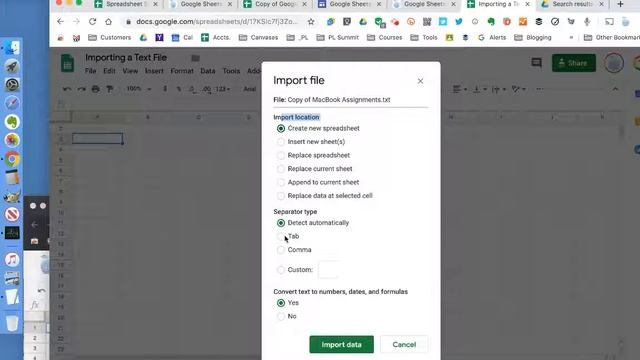Open the View menu
Image resolution: width=640 pixels, height=360 pixels.
[x=130, y=71]
